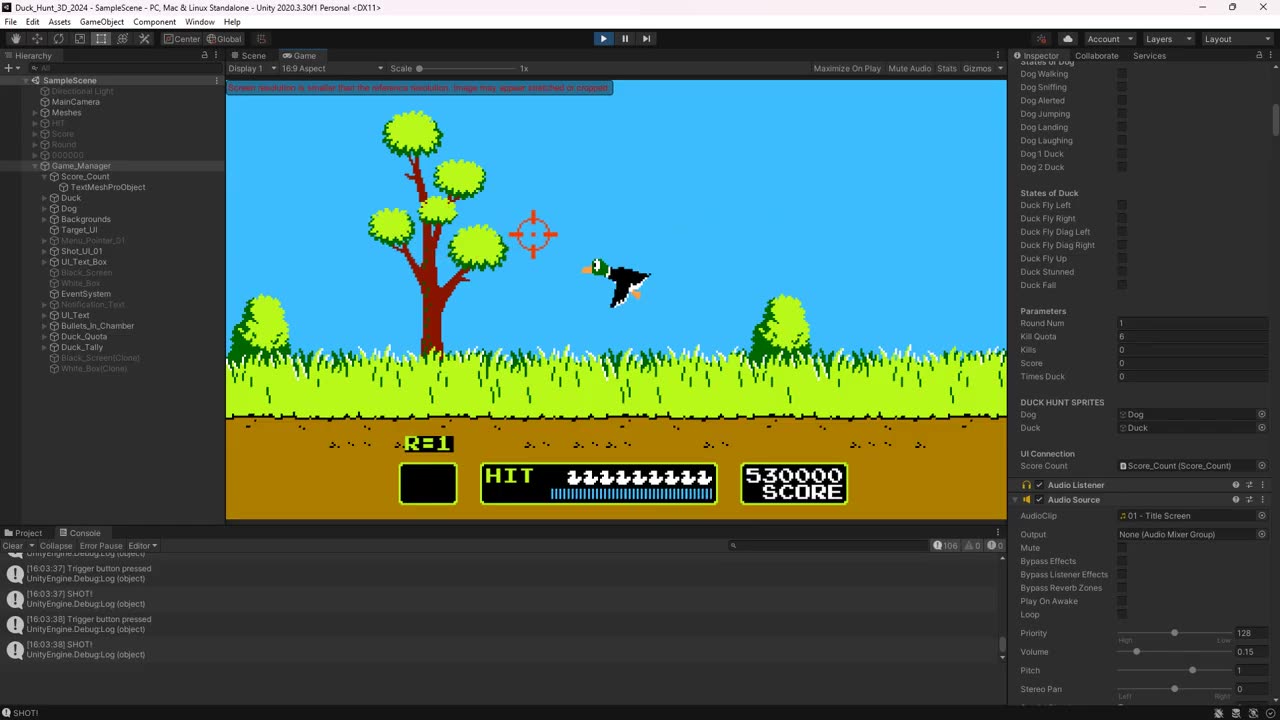Disable the Audio Listener component checkbox
The width and height of the screenshot is (1280, 720).
pyautogui.click(x=1039, y=485)
